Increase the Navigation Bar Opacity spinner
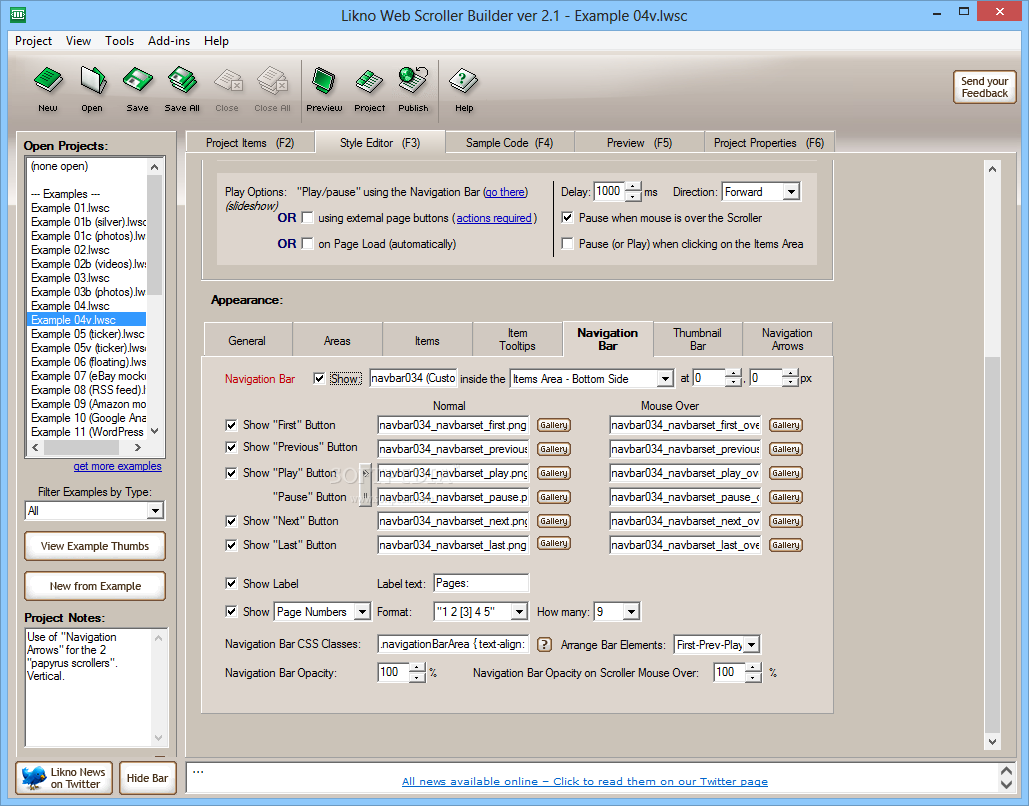The image size is (1029, 806). (417, 668)
